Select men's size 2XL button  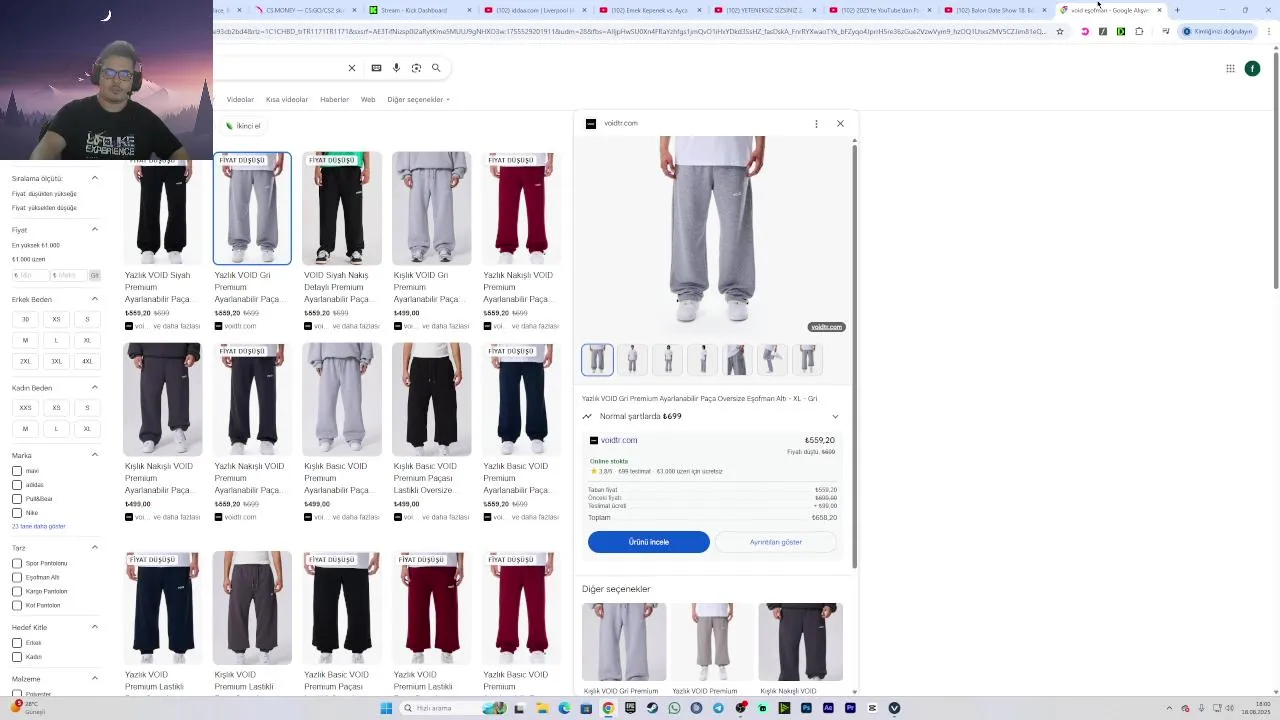(x=26, y=361)
